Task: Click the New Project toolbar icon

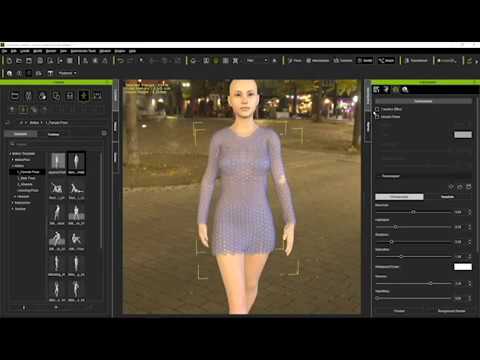Action: (9, 60)
